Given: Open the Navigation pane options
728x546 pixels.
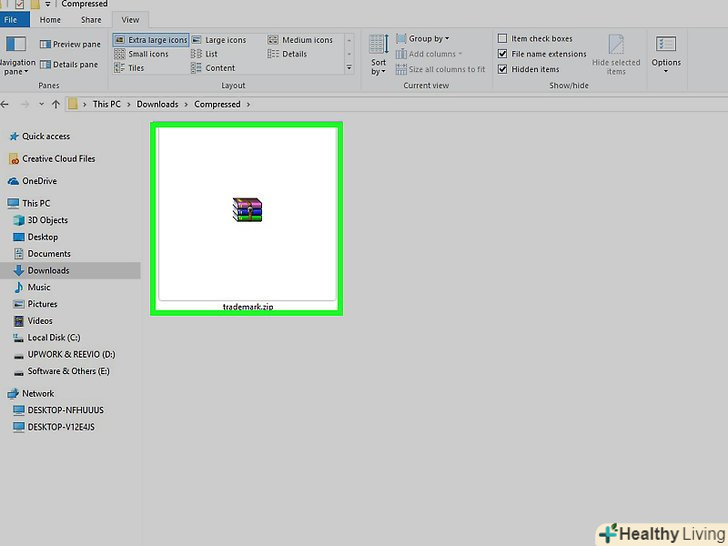Looking at the screenshot, I should click(x=16, y=56).
